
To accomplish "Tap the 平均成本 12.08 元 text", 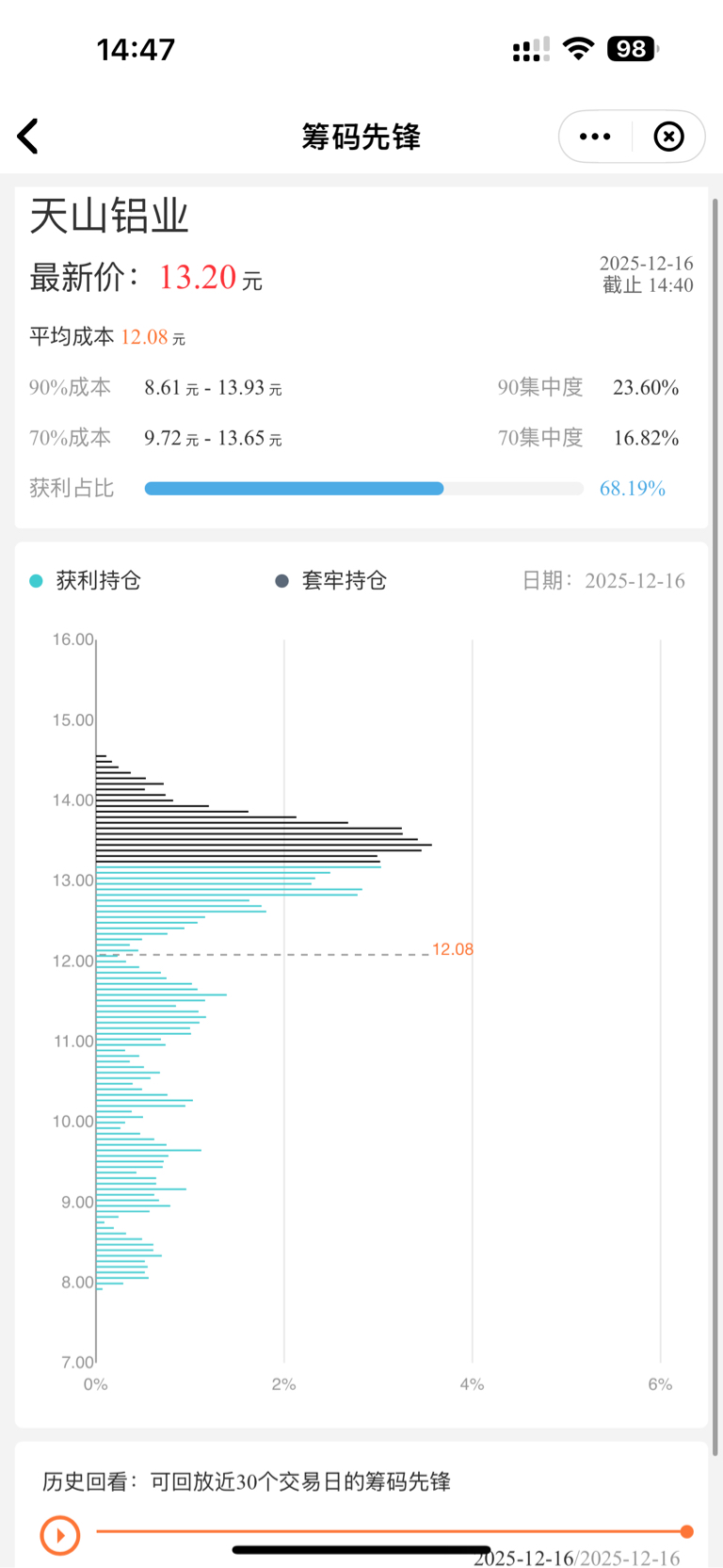I will click(x=107, y=337).
